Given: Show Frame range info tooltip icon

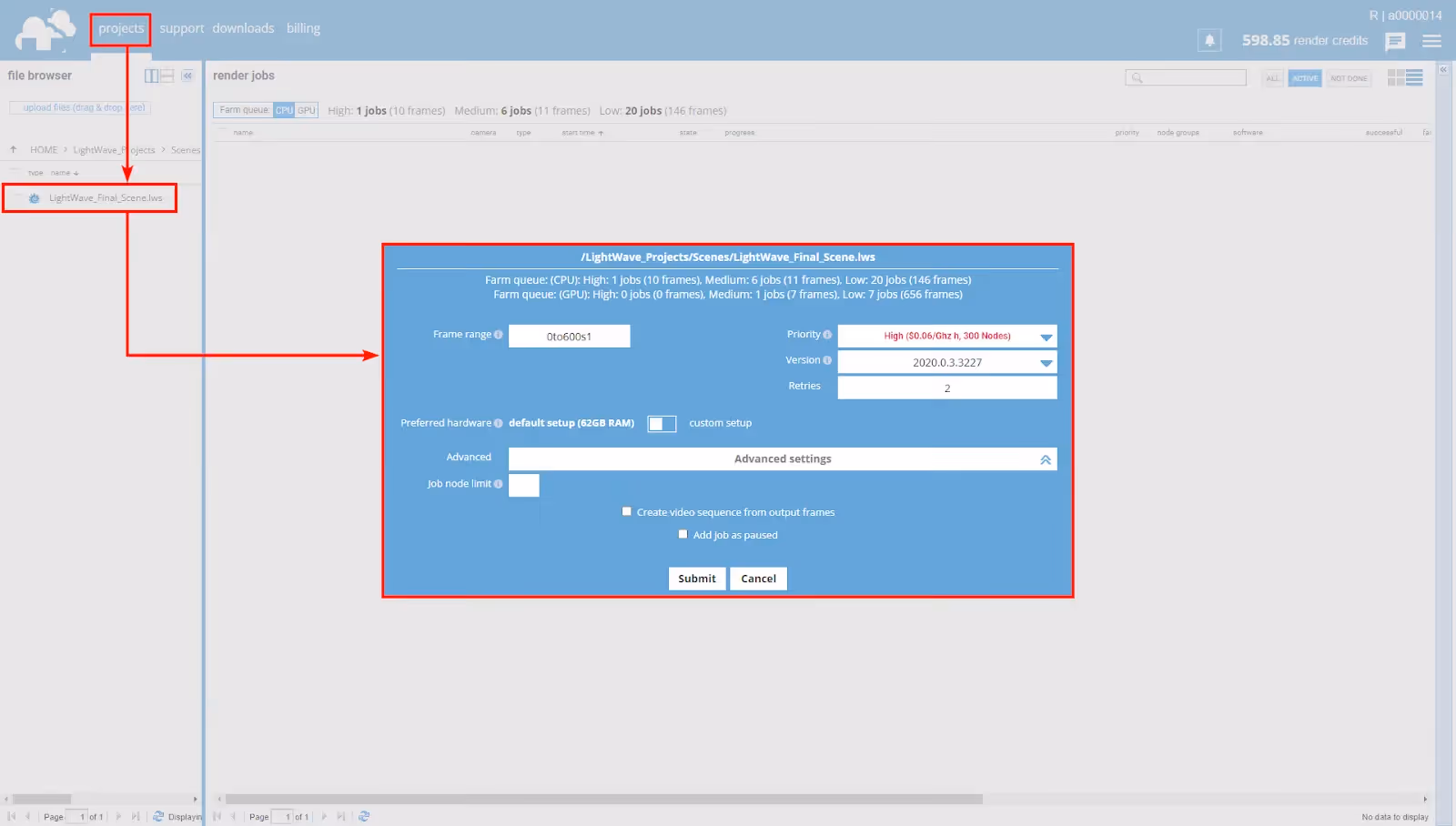Looking at the screenshot, I should point(498,335).
